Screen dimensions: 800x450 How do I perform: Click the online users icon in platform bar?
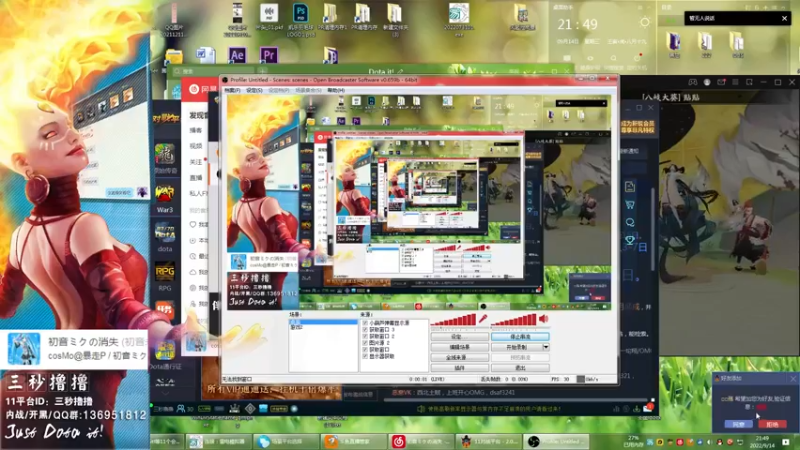click(x=181, y=409)
